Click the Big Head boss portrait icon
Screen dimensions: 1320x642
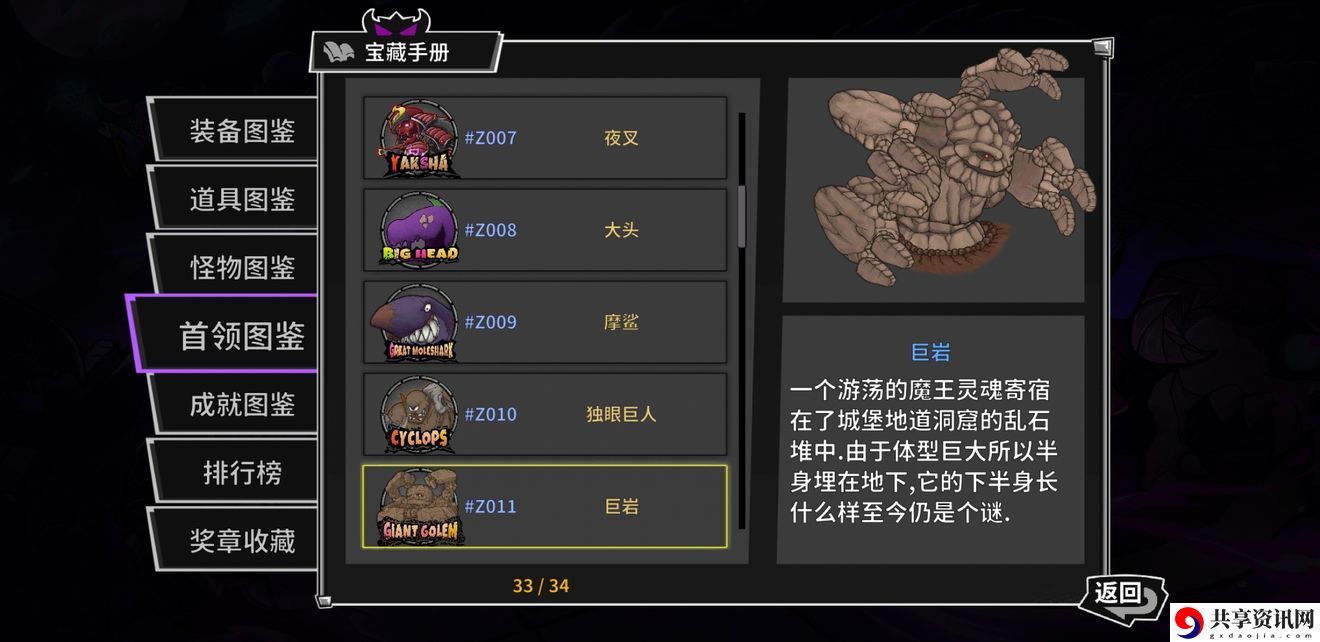tap(420, 230)
